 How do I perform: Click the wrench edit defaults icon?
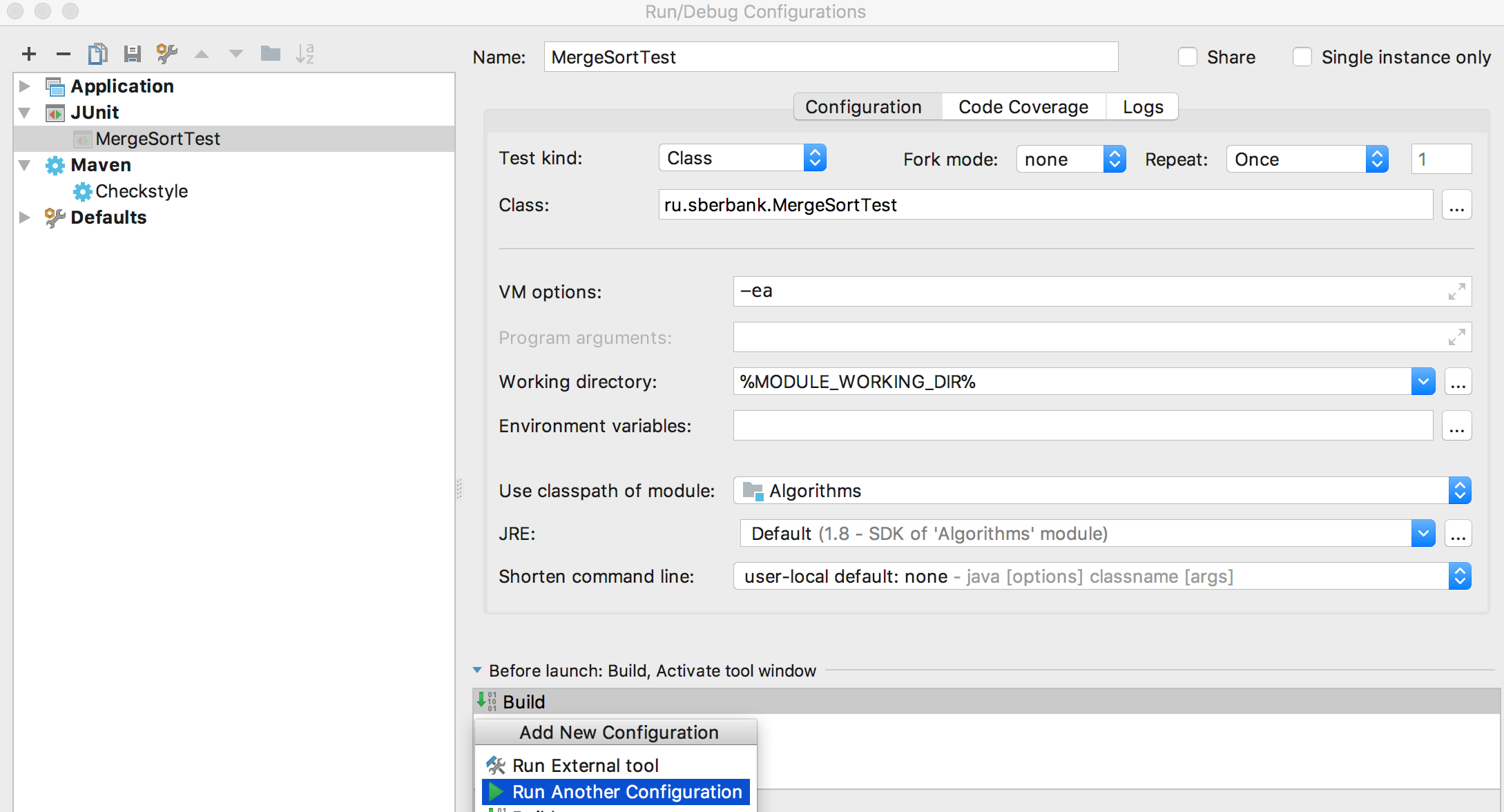pyautogui.click(x=166, y=54)
